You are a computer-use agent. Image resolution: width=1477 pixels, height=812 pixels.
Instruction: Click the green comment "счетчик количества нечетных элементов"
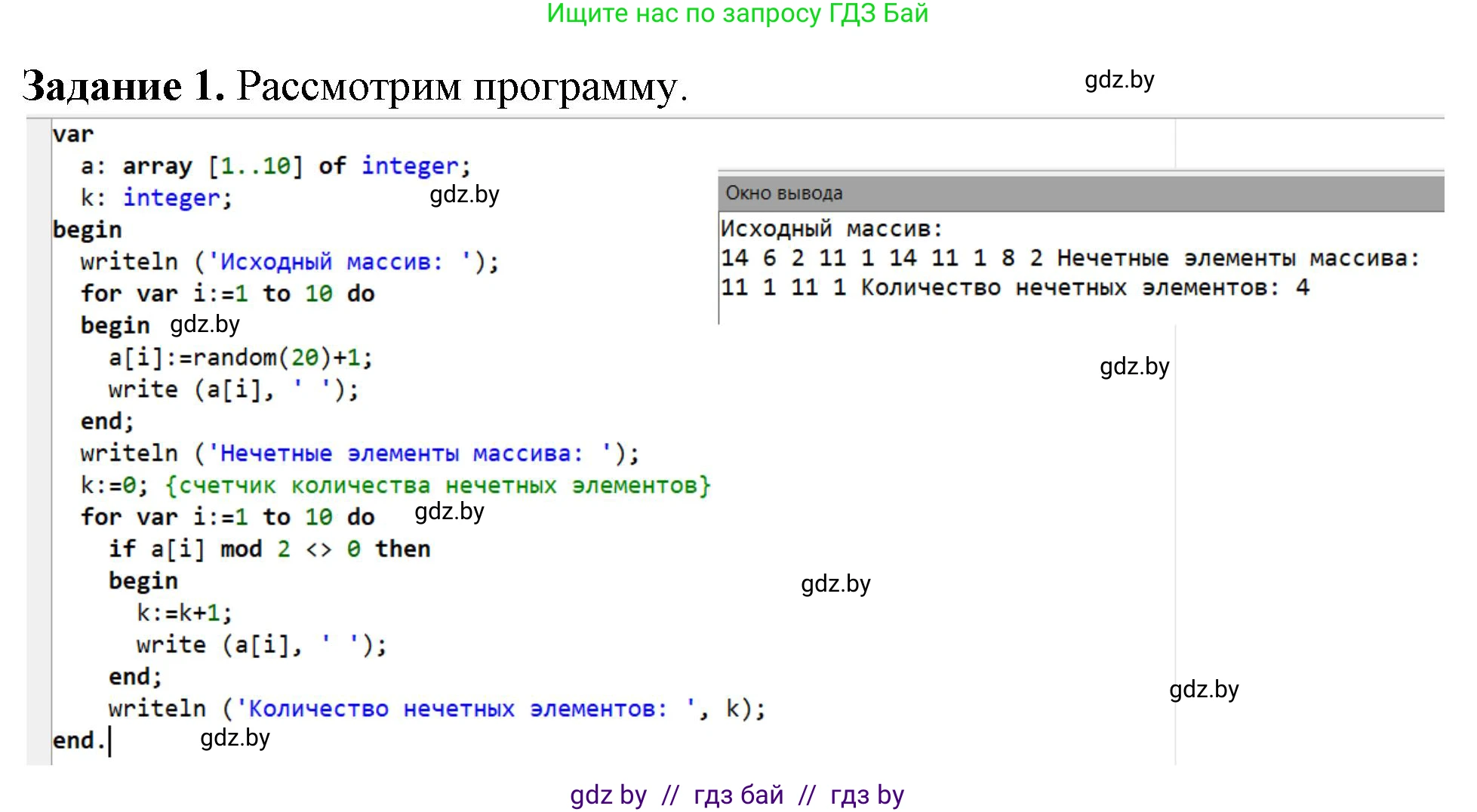click(438, 485)
